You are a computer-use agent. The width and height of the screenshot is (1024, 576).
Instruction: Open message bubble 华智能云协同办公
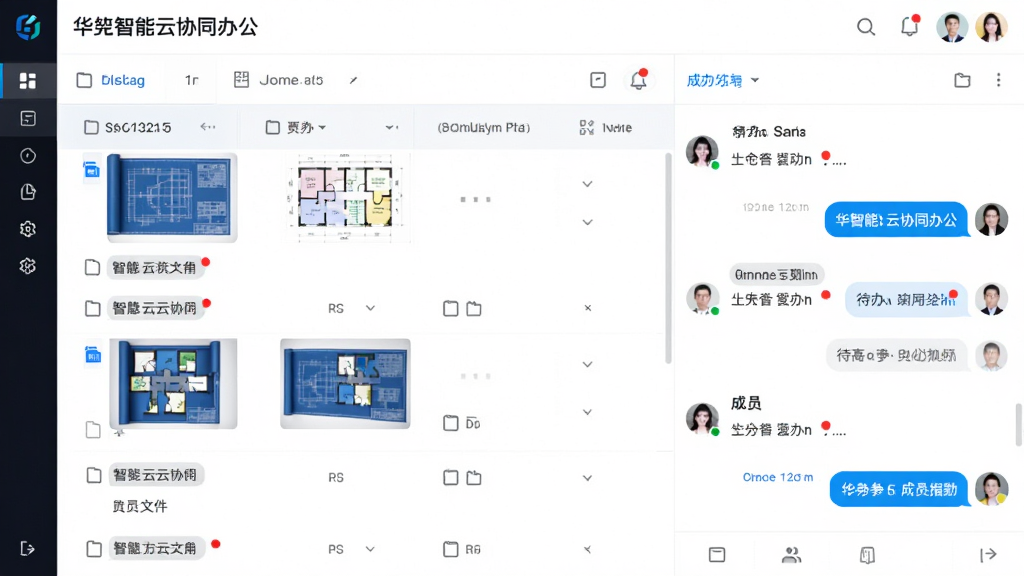pyautogui.click(x=896, y=220)
